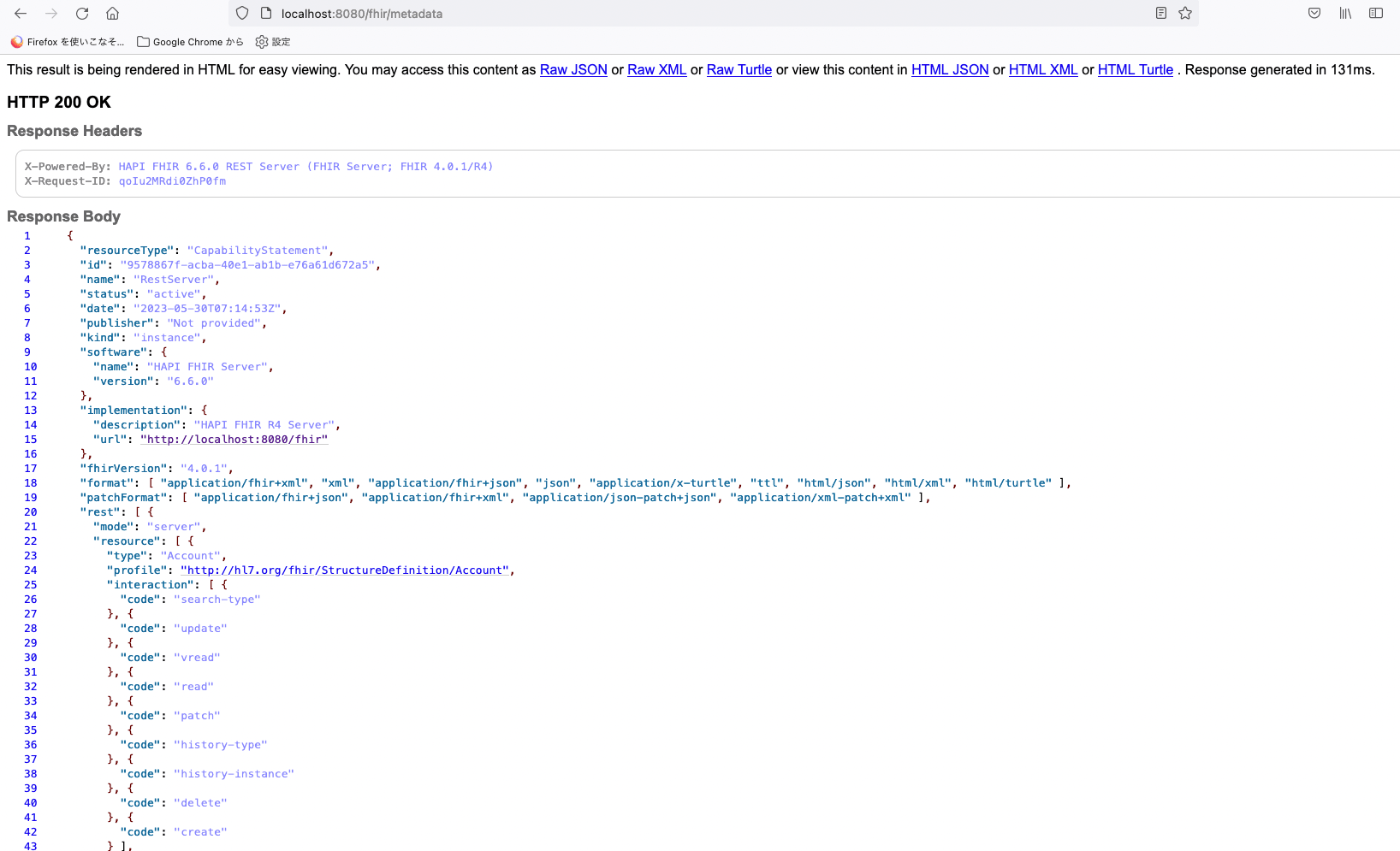1400x851 pixels.
Task: Click line number 20 in the gutter
Action: [x=31, y=512]
